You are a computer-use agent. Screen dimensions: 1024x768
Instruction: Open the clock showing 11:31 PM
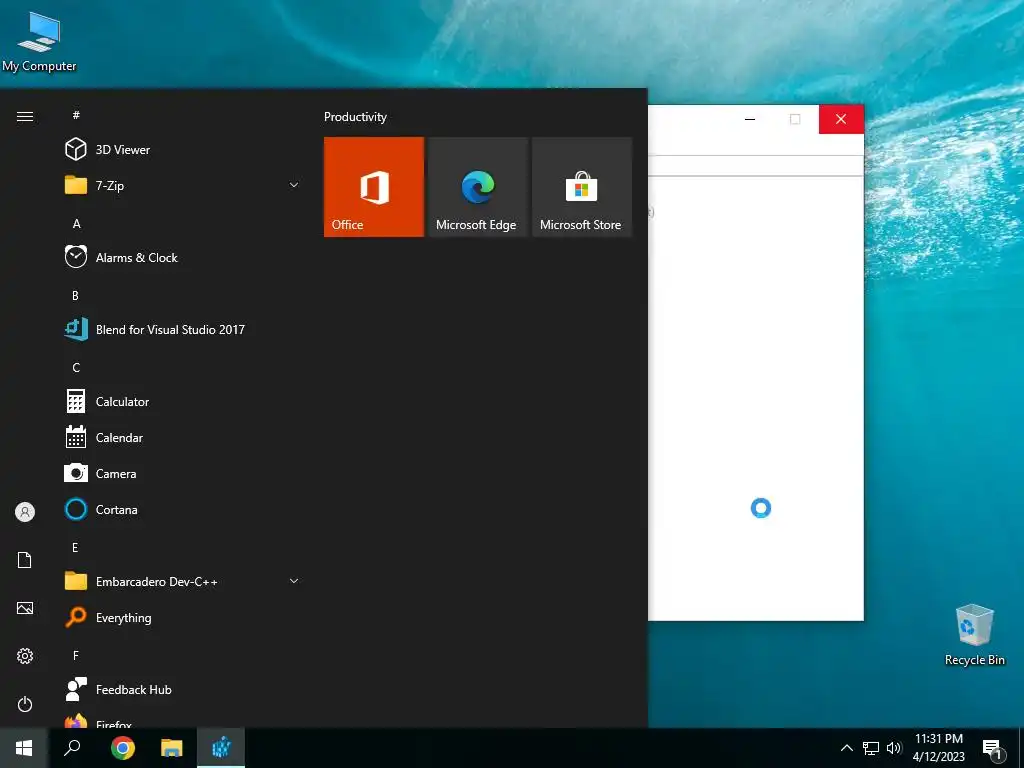pyautogui.click(x=938, y=748)
